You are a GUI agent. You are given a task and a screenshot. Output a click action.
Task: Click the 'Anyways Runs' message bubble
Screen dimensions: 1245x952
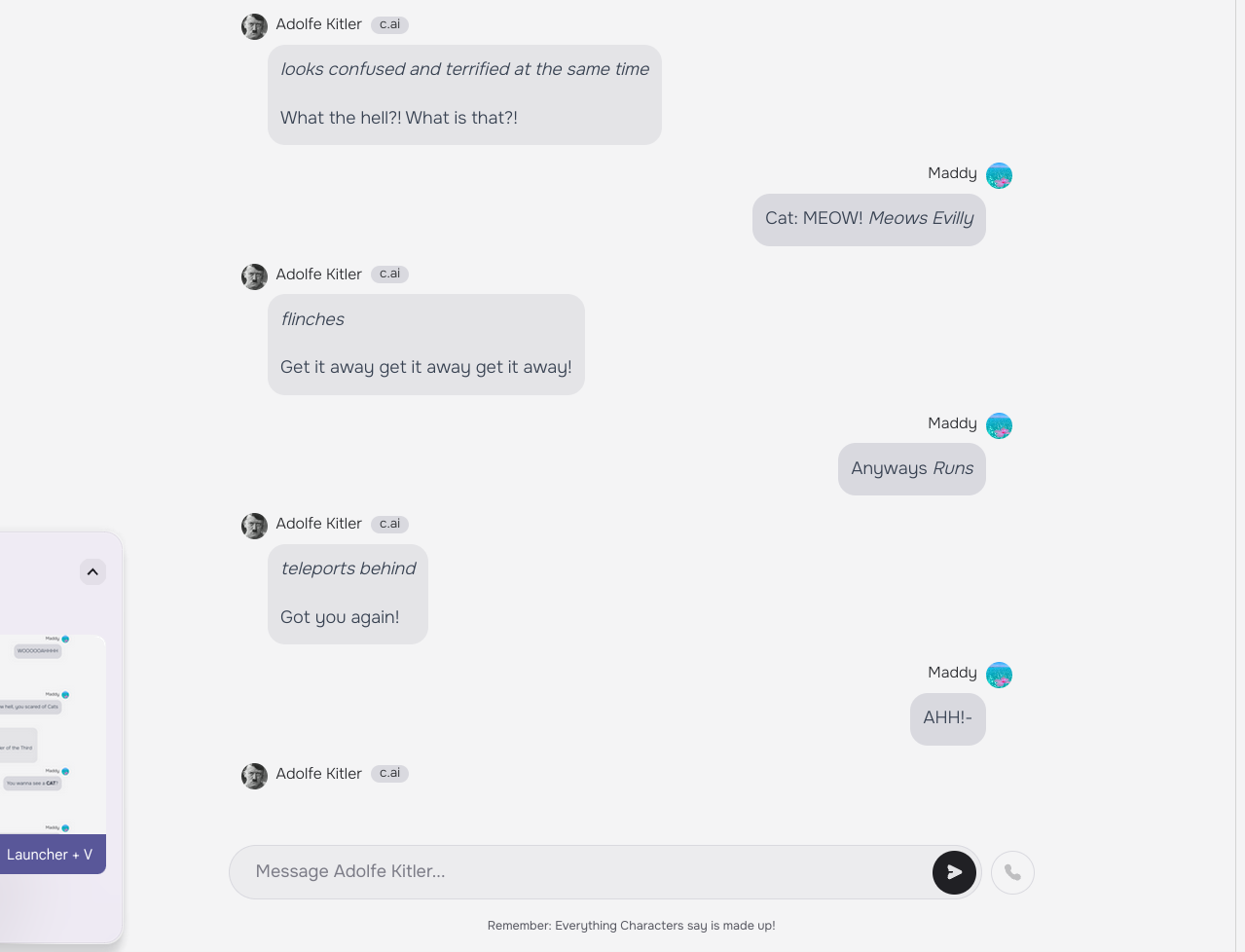tap(912, 469)
